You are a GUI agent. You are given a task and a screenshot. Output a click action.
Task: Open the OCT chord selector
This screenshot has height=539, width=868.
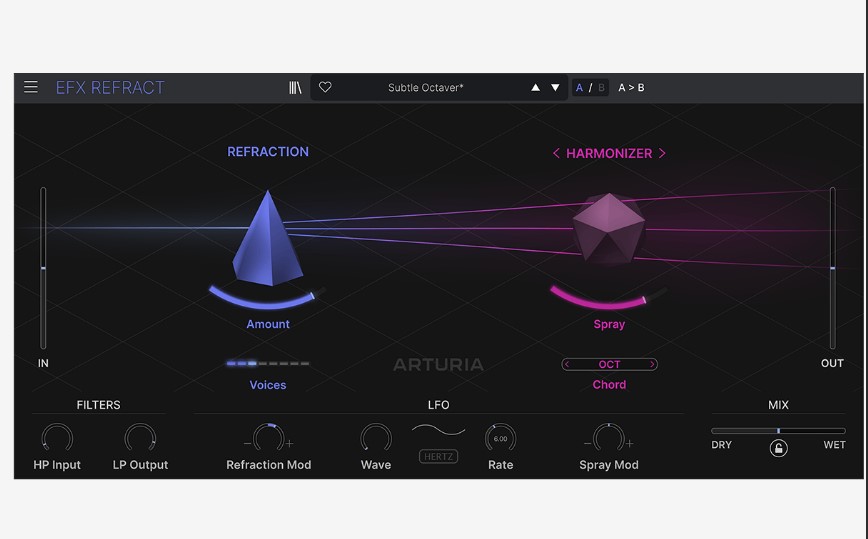[x=609, y=364]
